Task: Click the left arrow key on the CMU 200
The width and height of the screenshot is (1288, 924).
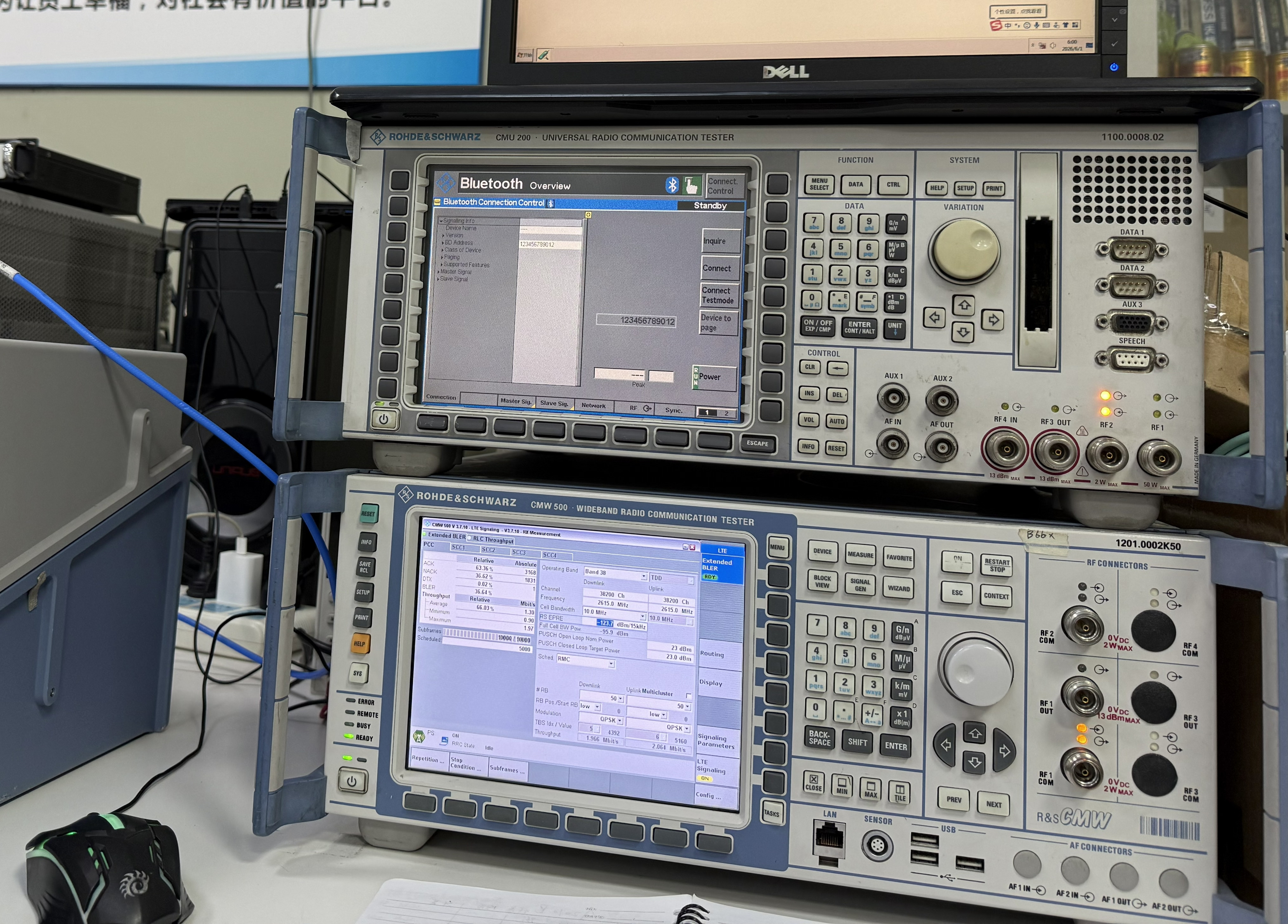Action: click(934, 317)
